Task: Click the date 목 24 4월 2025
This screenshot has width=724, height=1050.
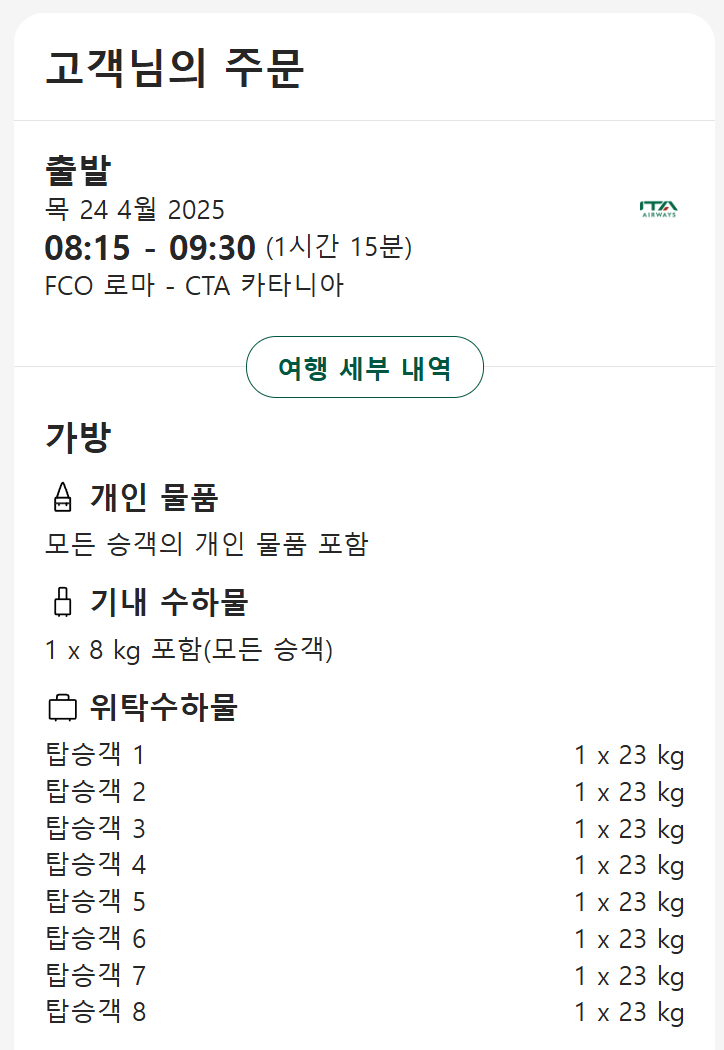Action: [135, 210]
